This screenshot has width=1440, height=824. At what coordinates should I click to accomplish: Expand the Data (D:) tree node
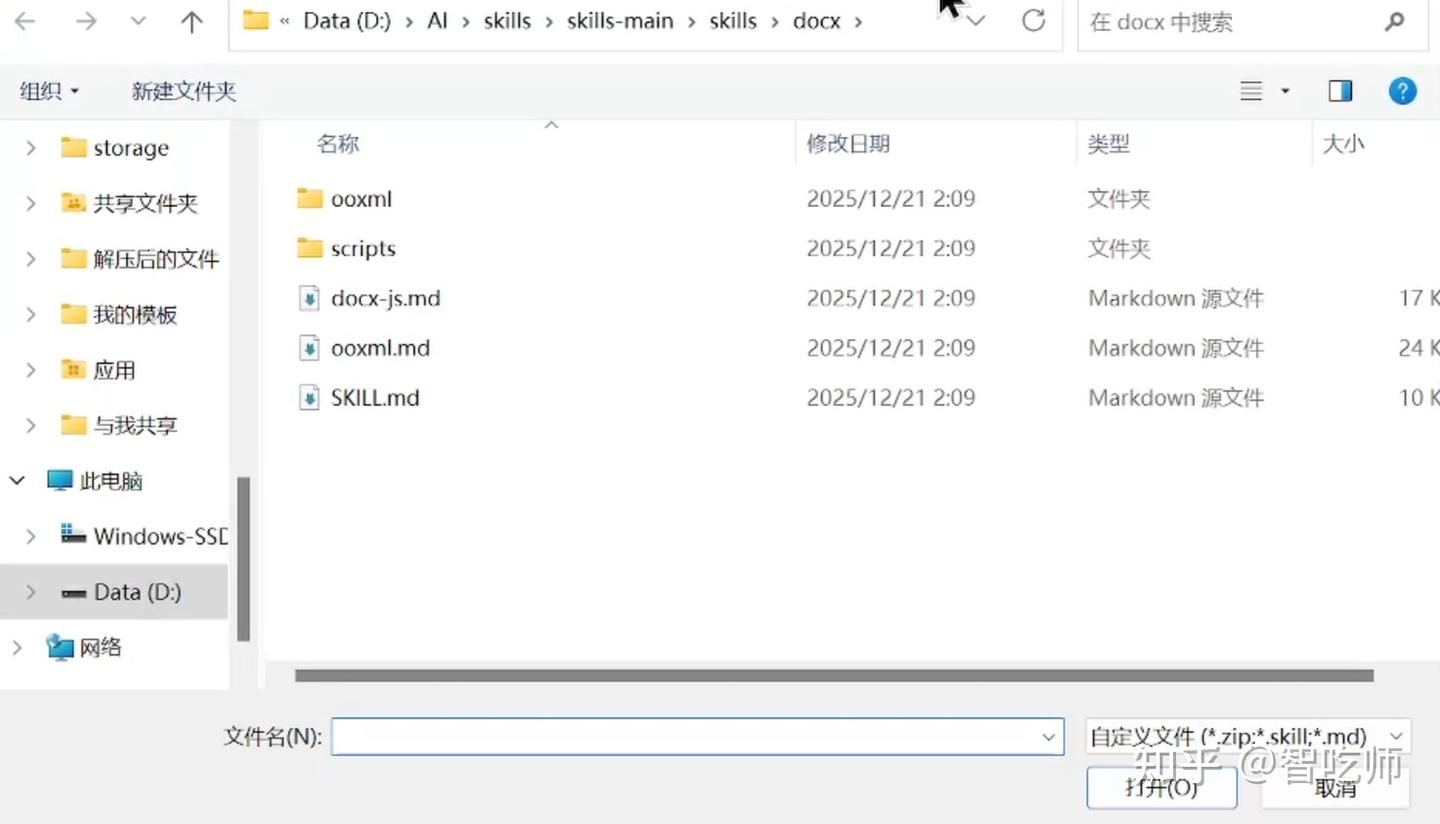[x=31, y=592]
